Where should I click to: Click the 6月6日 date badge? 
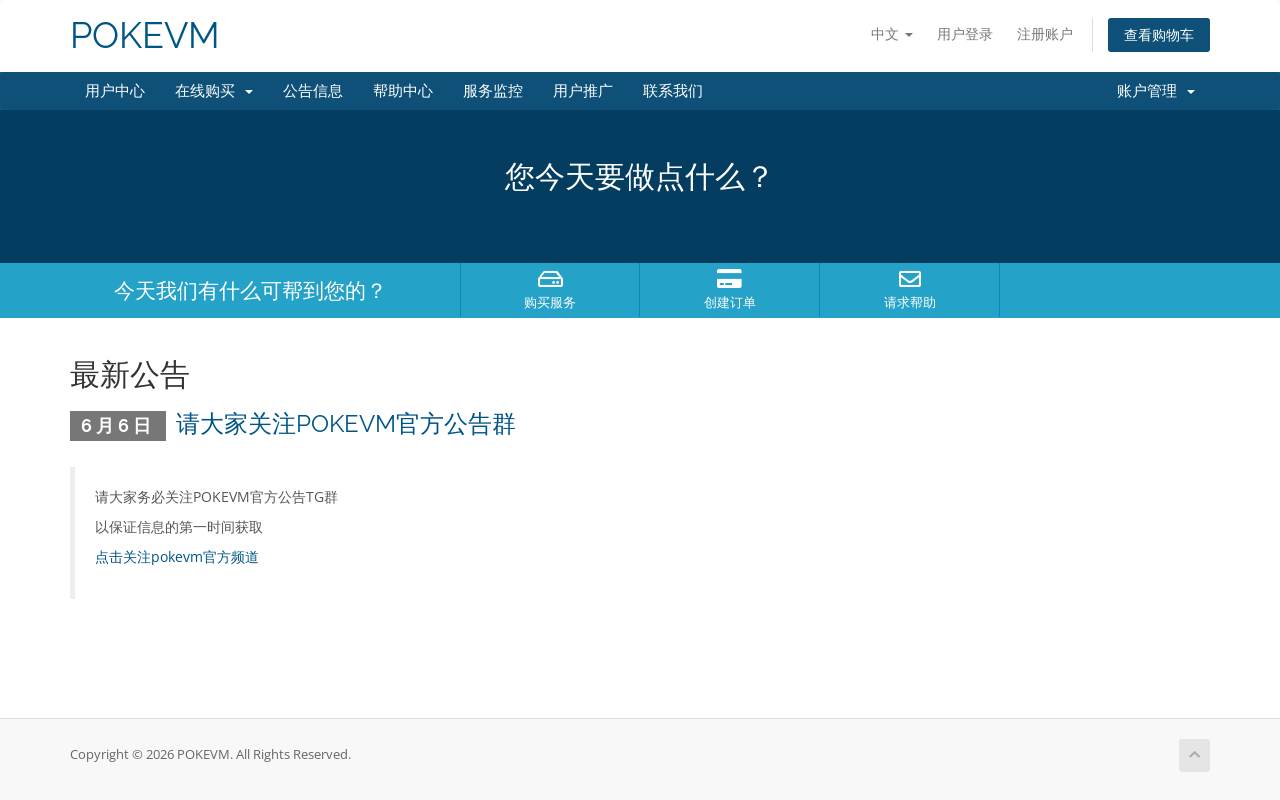pos(118,426)
